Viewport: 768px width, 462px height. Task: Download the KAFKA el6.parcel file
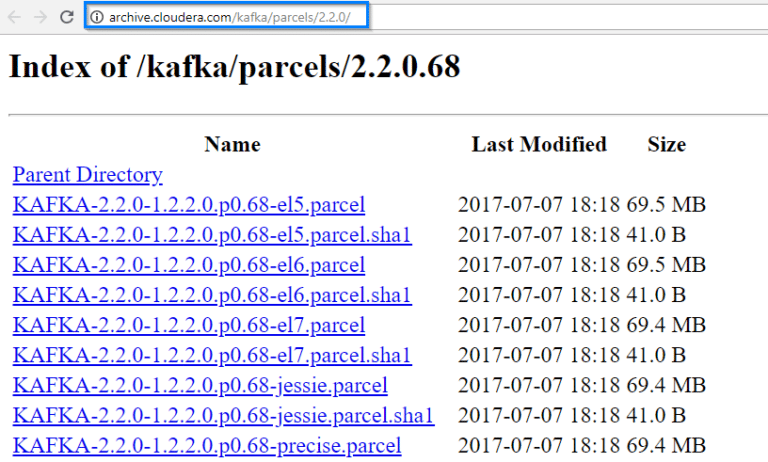pyautogui.click(x=189, y=265)
